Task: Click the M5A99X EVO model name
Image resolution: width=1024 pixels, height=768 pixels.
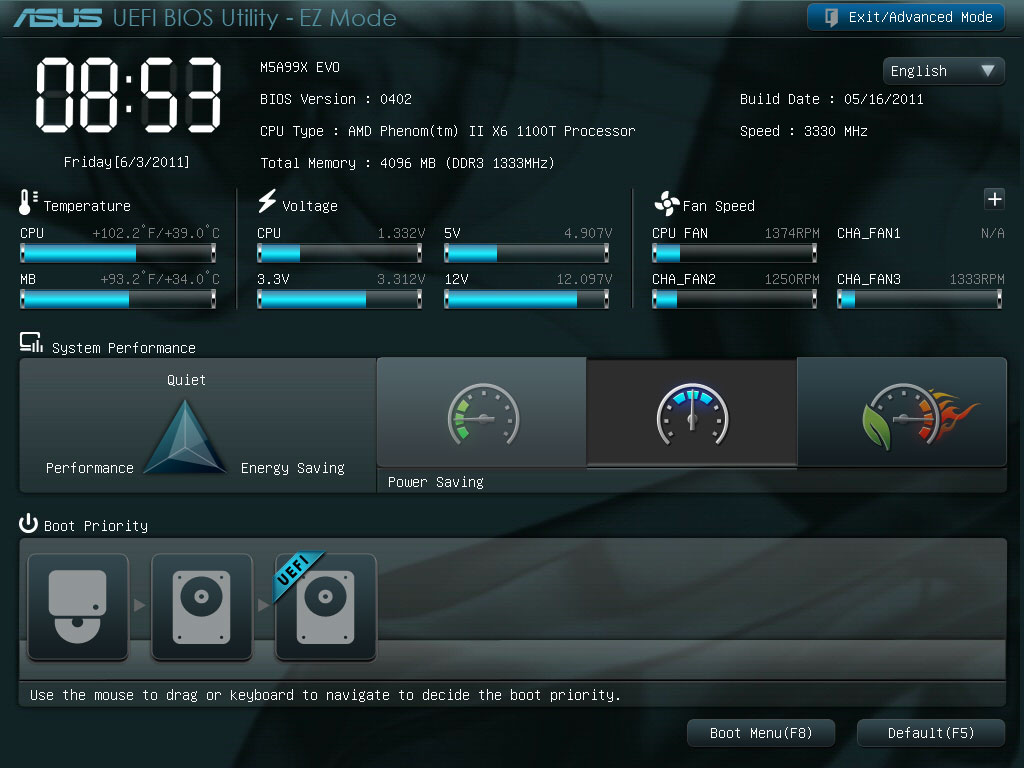Action: pyautogui.click(x=300, y=67)
